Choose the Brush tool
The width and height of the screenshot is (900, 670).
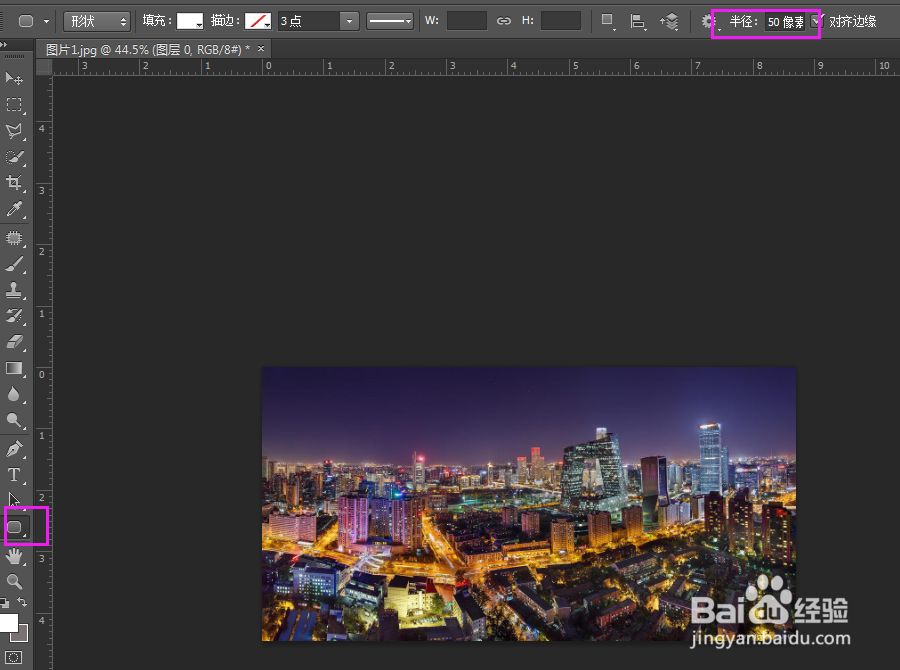click(x=15, y=263)
